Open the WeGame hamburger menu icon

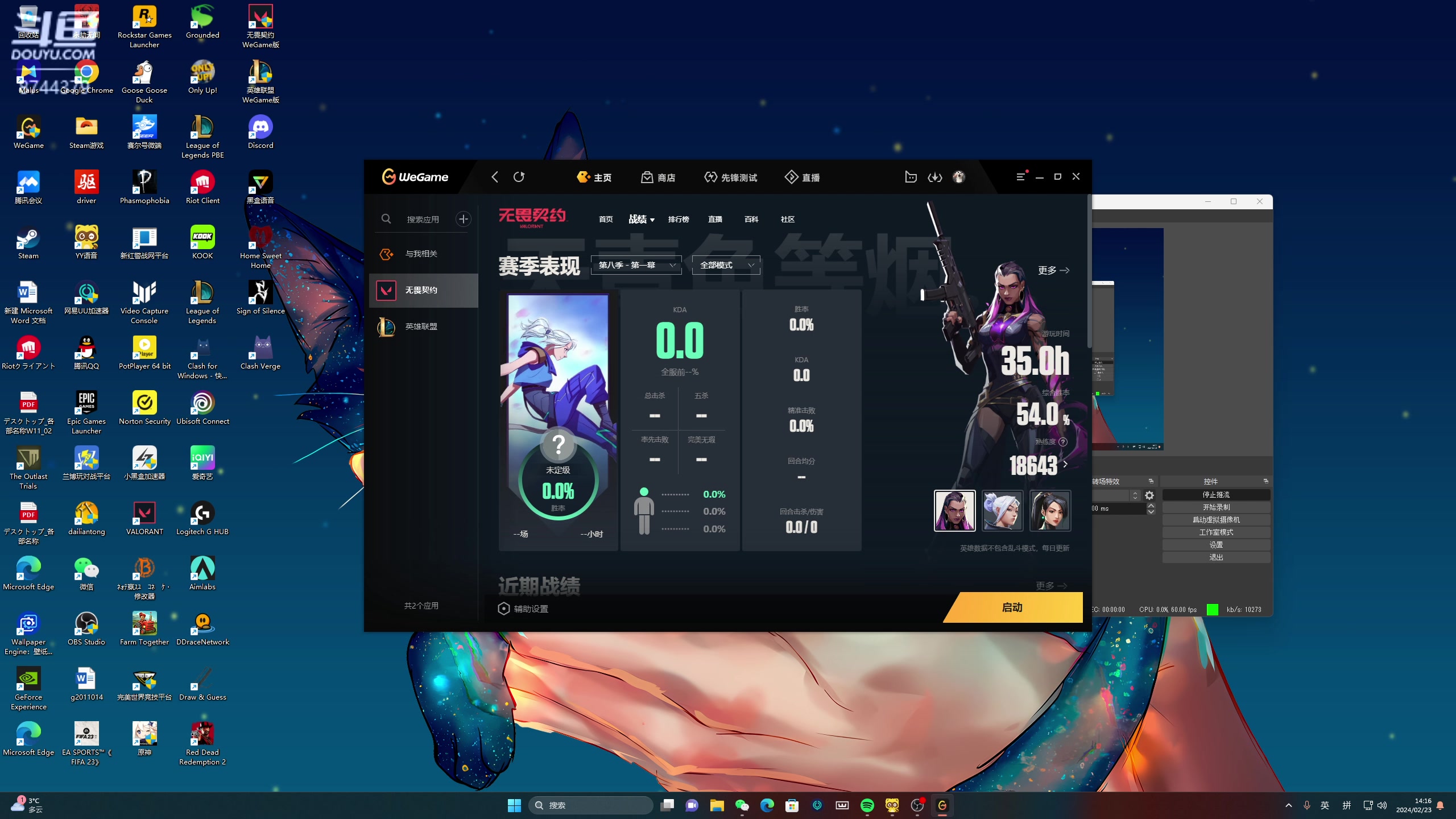coord(1021,177)
